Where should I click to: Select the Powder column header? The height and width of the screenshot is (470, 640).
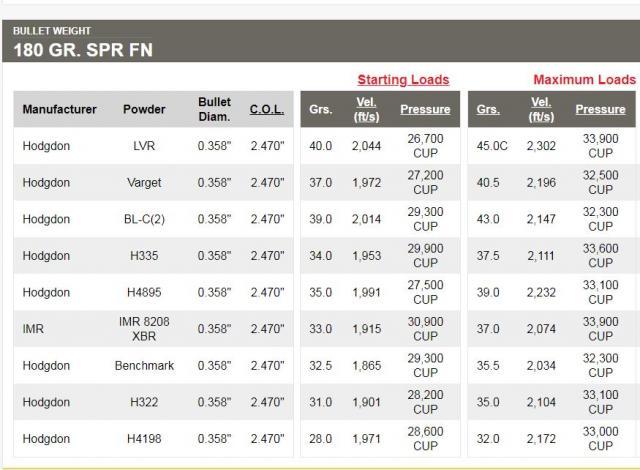[144, 109]
